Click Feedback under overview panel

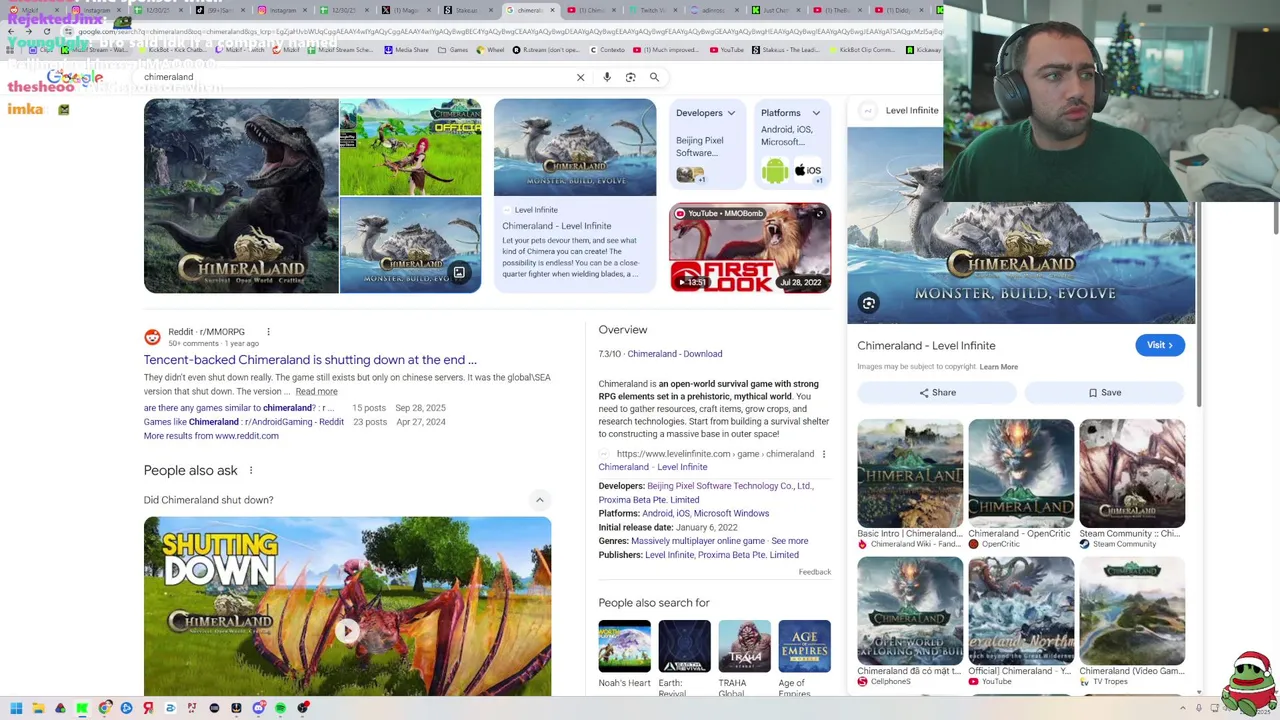815,572
